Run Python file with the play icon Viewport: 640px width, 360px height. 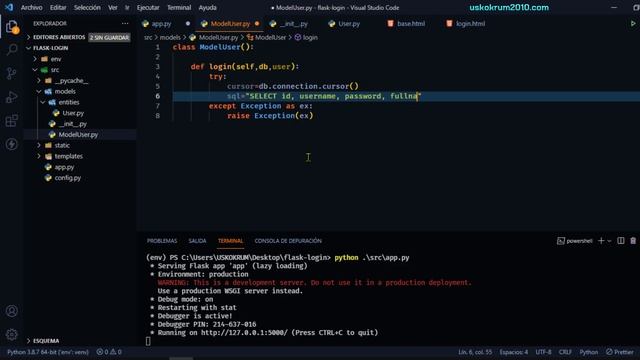633,24
